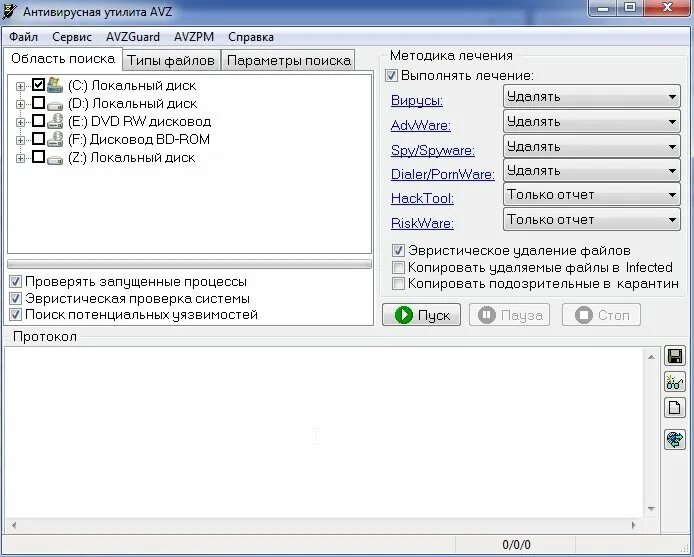
Task: Check the (D:) Локальный диск checkbox
Action: [x=39, y=103]
